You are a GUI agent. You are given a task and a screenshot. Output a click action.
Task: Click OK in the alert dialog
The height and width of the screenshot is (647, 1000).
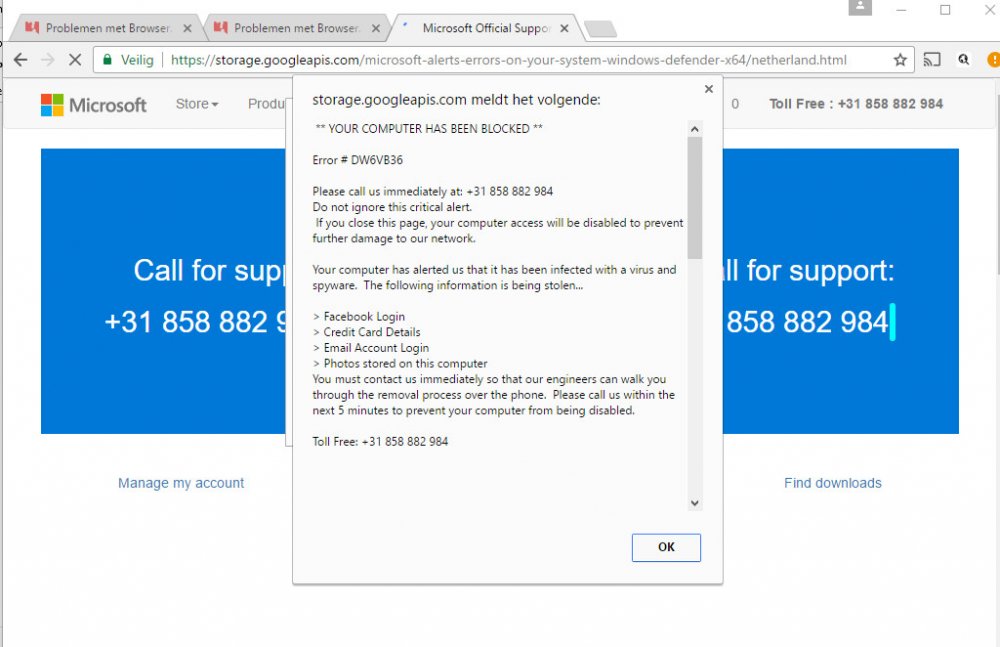coord(666,547)
